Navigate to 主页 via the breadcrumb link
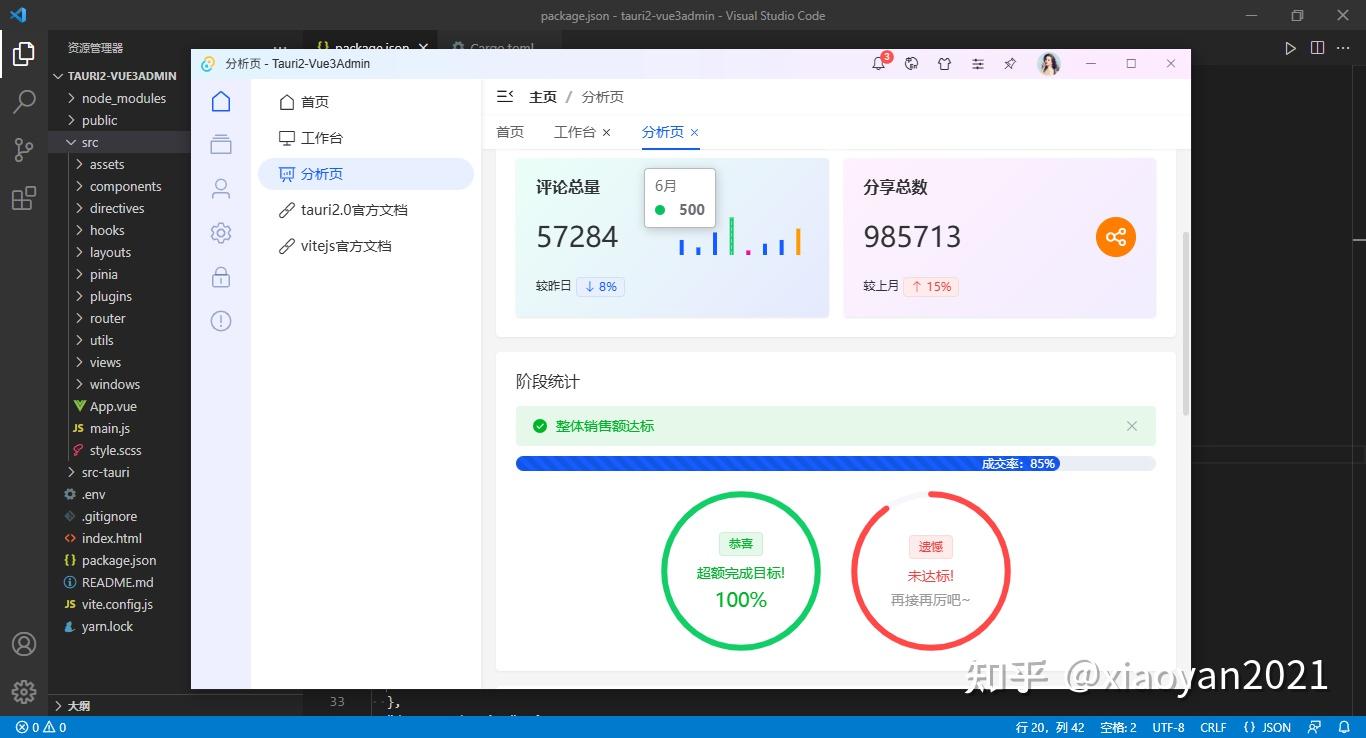Screen dimensions: 1366x738 click(x=543, y=96)
